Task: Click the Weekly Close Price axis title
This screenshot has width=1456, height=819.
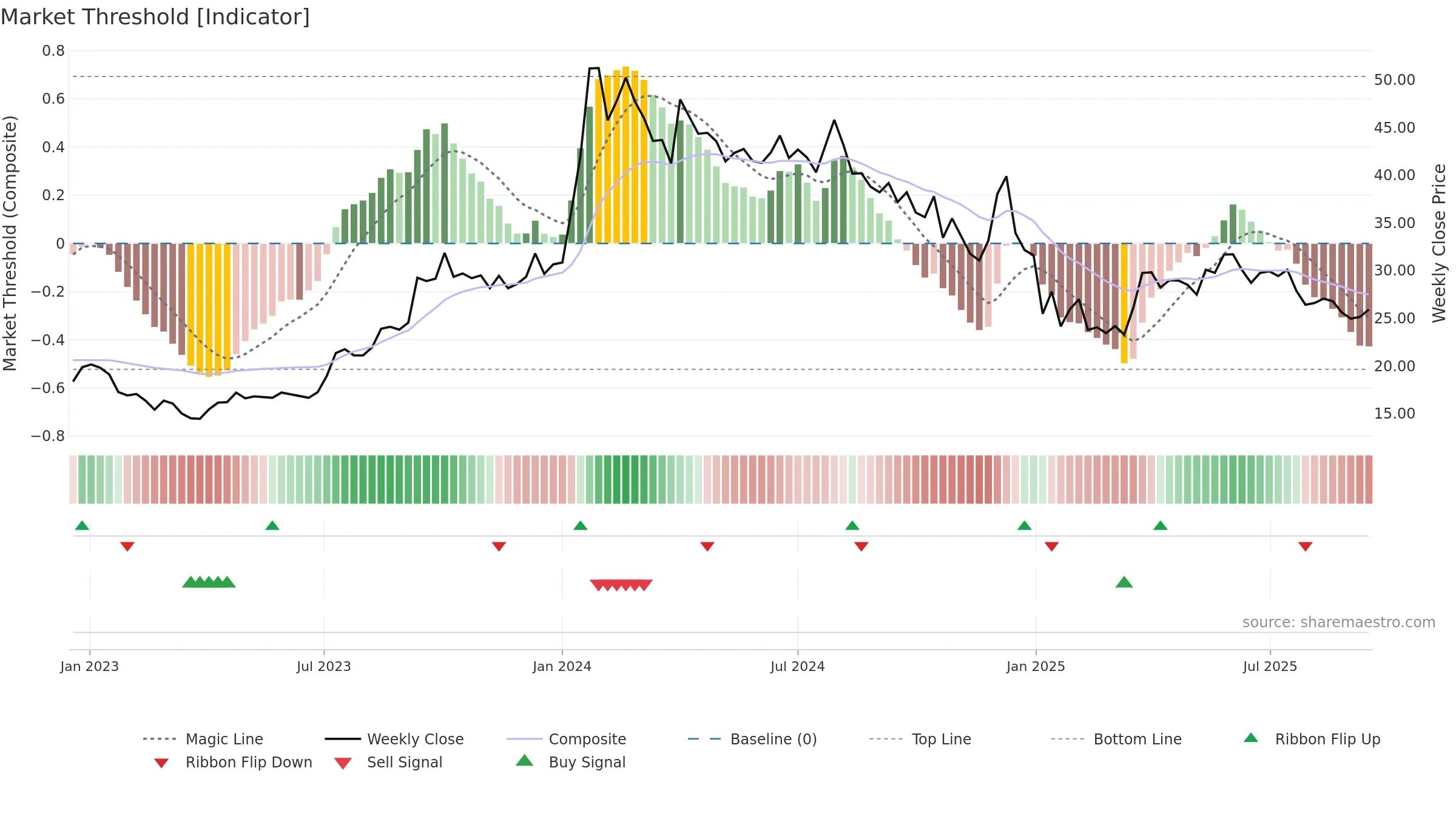Action: (x=1439, y=243)
